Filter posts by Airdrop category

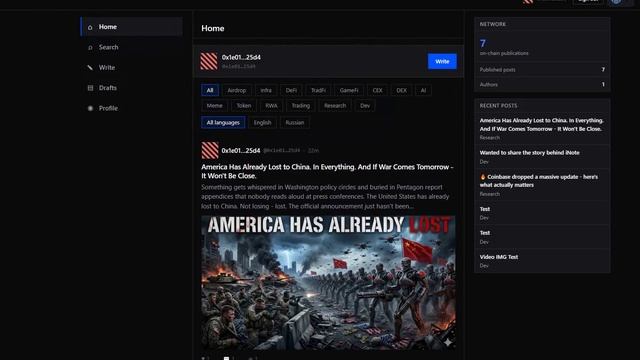pyautogui.click(x=237, y=90)
